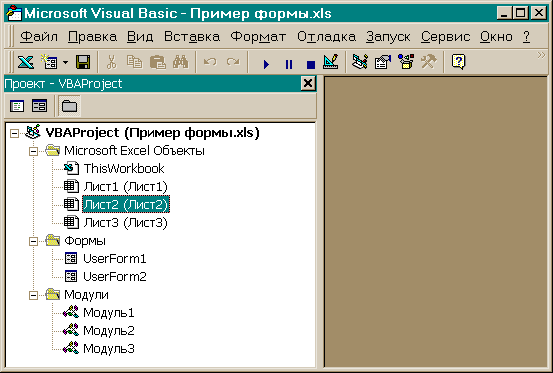Click the Redo arrow icon
This screenshot has width=553, height=373.
[x=233, y=62]
